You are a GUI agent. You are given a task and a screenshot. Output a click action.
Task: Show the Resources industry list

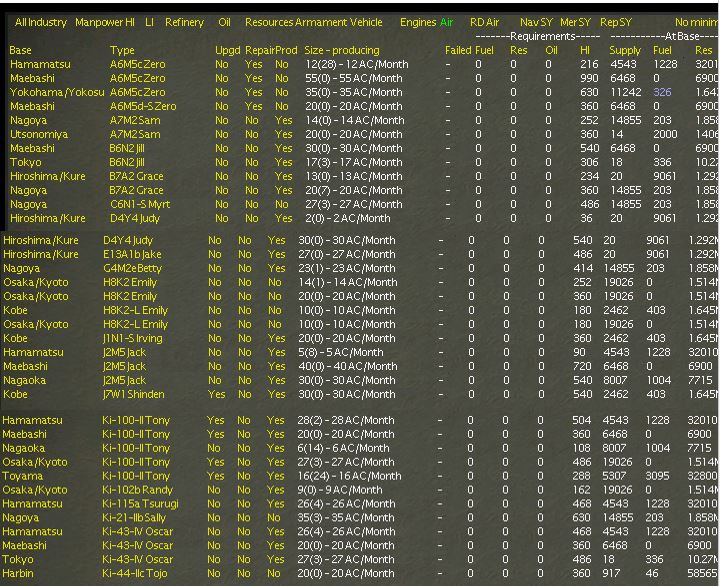click(269, 22)
